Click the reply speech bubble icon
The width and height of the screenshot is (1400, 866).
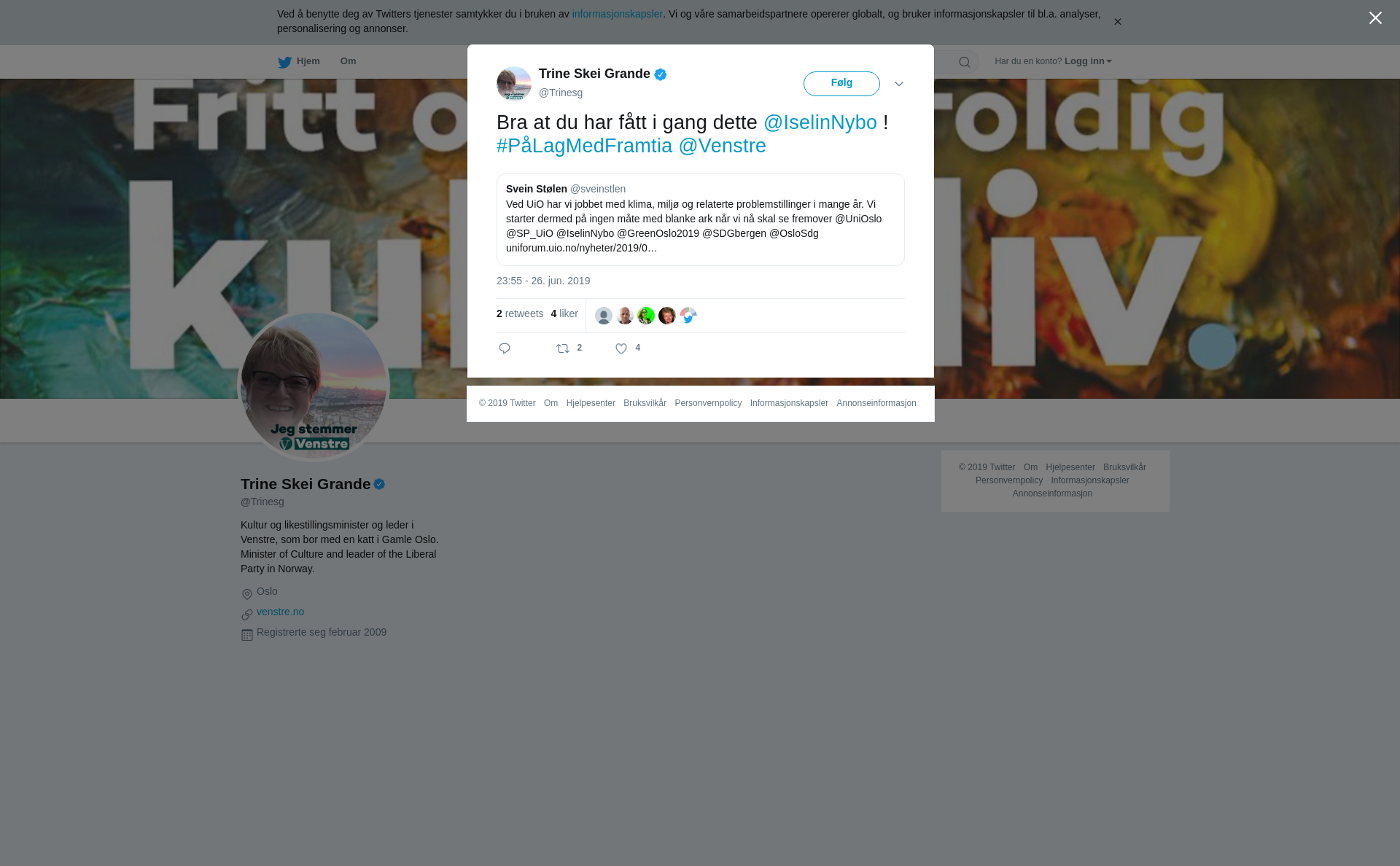click(505, 348)
